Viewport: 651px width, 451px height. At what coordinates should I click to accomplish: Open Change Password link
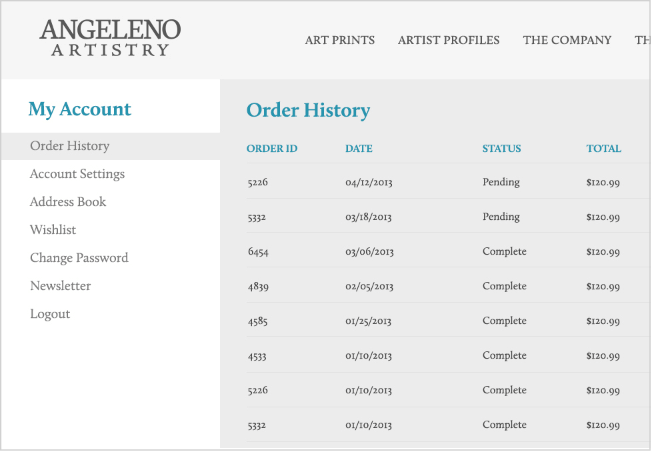pyautogui.click(x=79, y=258)
